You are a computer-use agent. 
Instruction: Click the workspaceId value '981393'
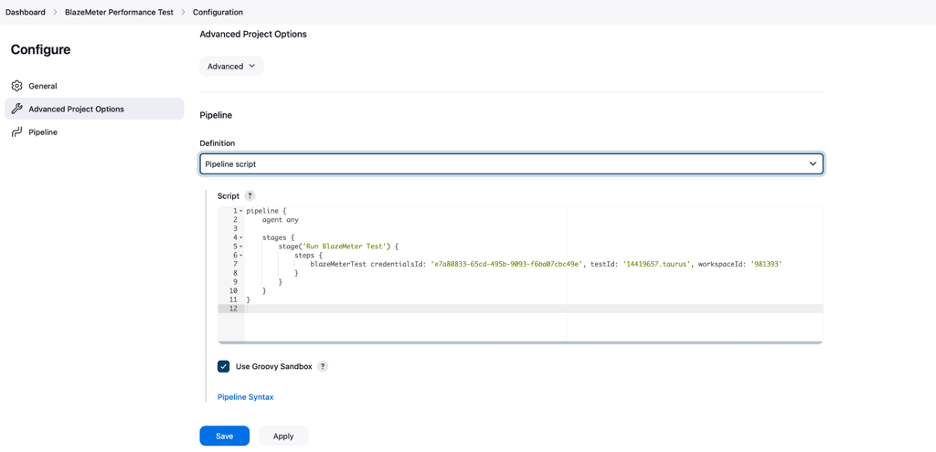tap(766, 264)
